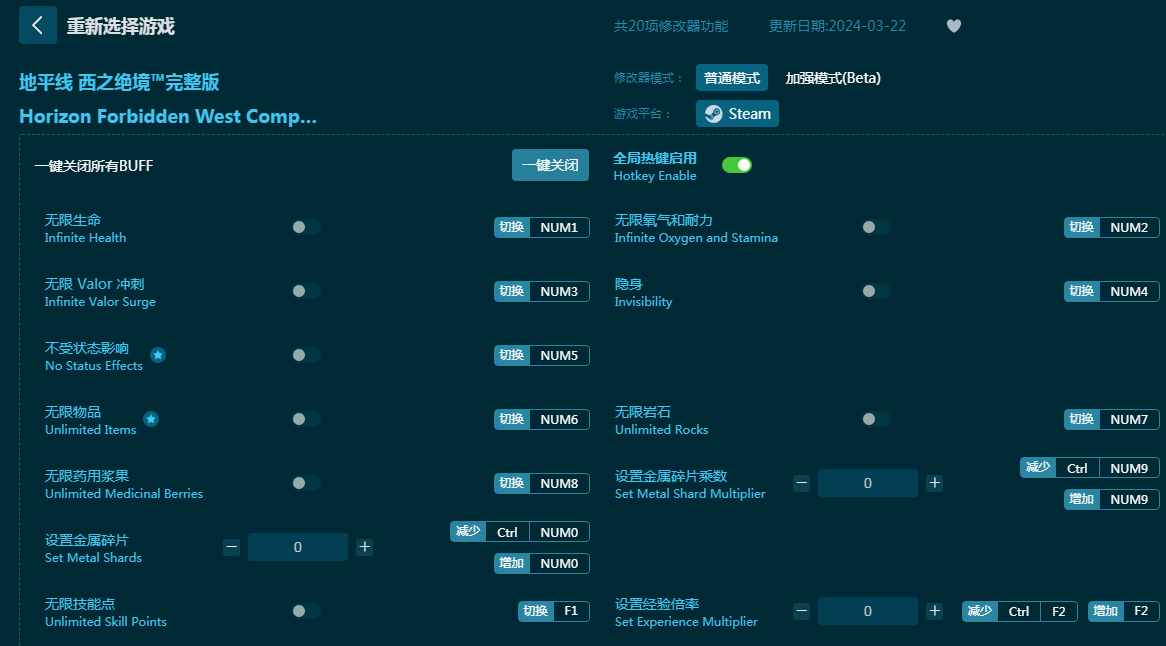
Task: Click NUM3 hotkey for Valor Surge
Action: [x=541, y=291]
